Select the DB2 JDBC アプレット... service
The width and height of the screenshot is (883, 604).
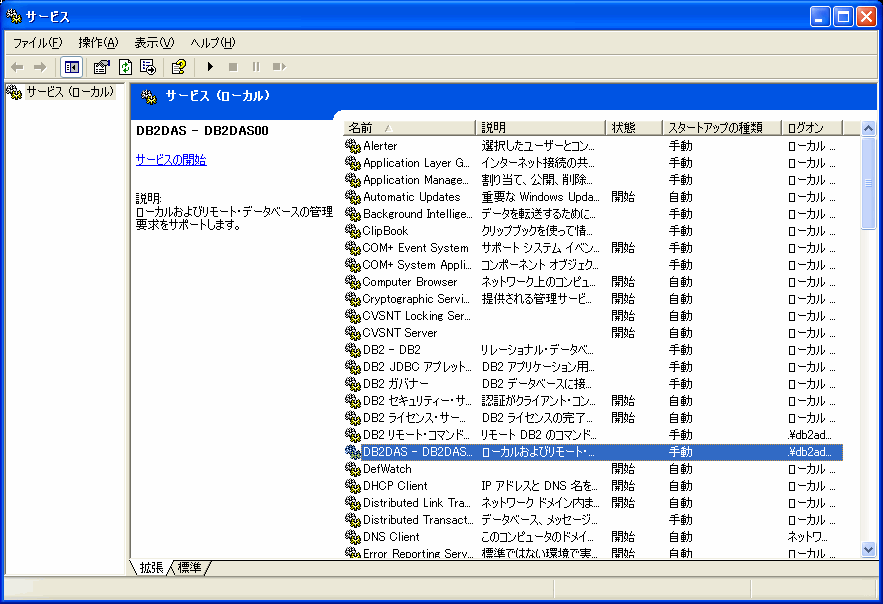[593, 367]
